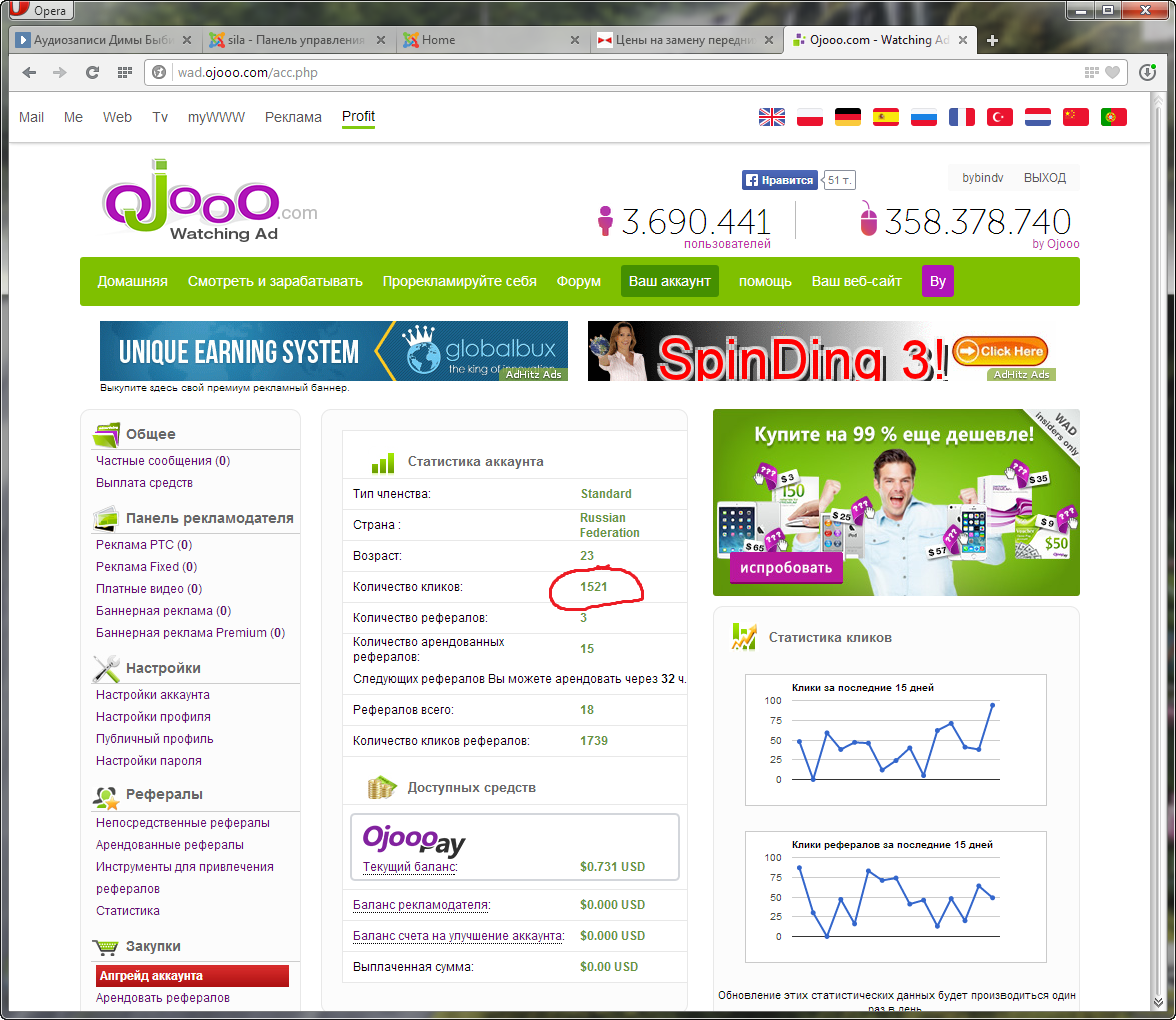Reload the page with the refresh icon

coord(92,73)
